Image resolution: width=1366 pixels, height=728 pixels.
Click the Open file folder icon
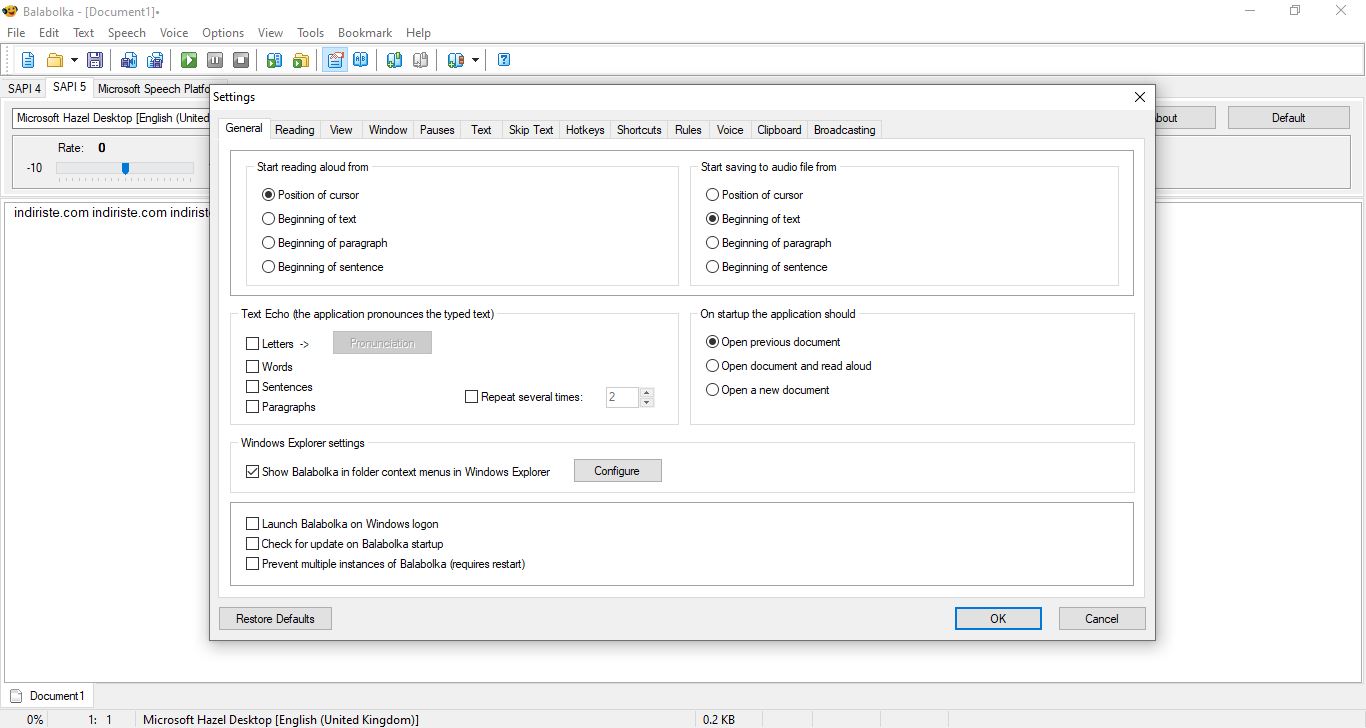pos(55,60)
